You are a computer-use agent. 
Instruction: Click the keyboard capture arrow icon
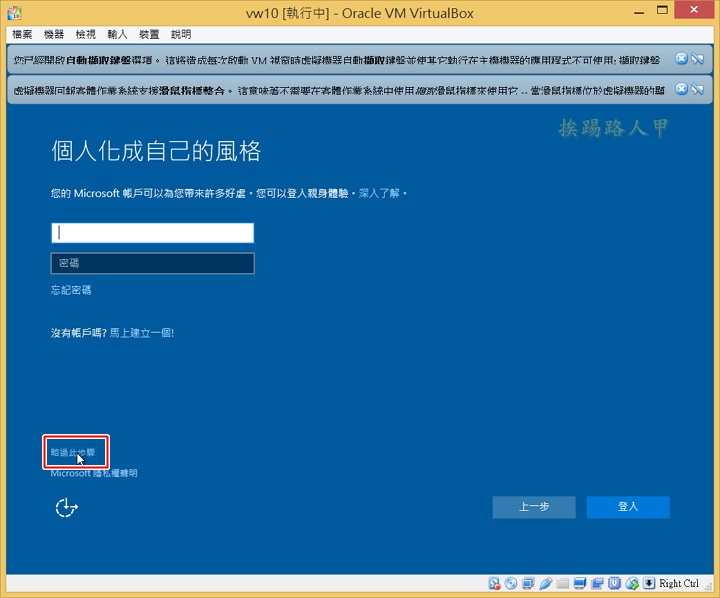[649, 583]
